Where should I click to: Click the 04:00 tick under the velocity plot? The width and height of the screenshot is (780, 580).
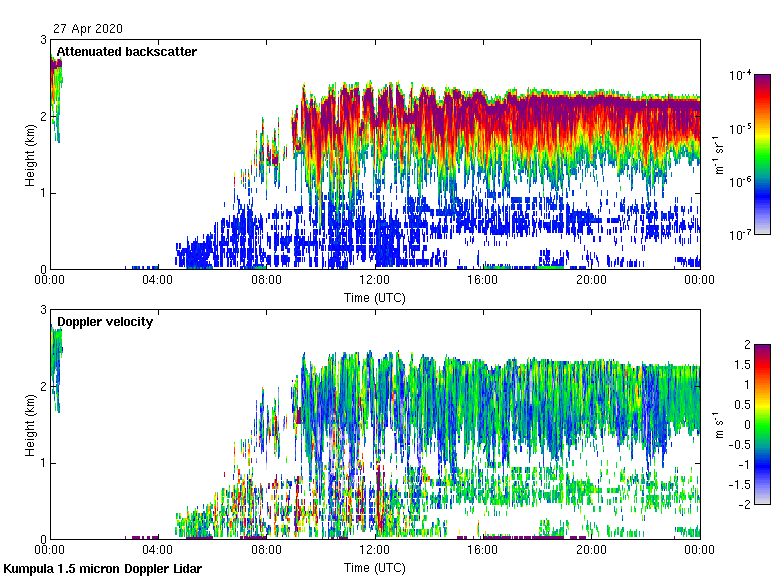pos(158,551)
